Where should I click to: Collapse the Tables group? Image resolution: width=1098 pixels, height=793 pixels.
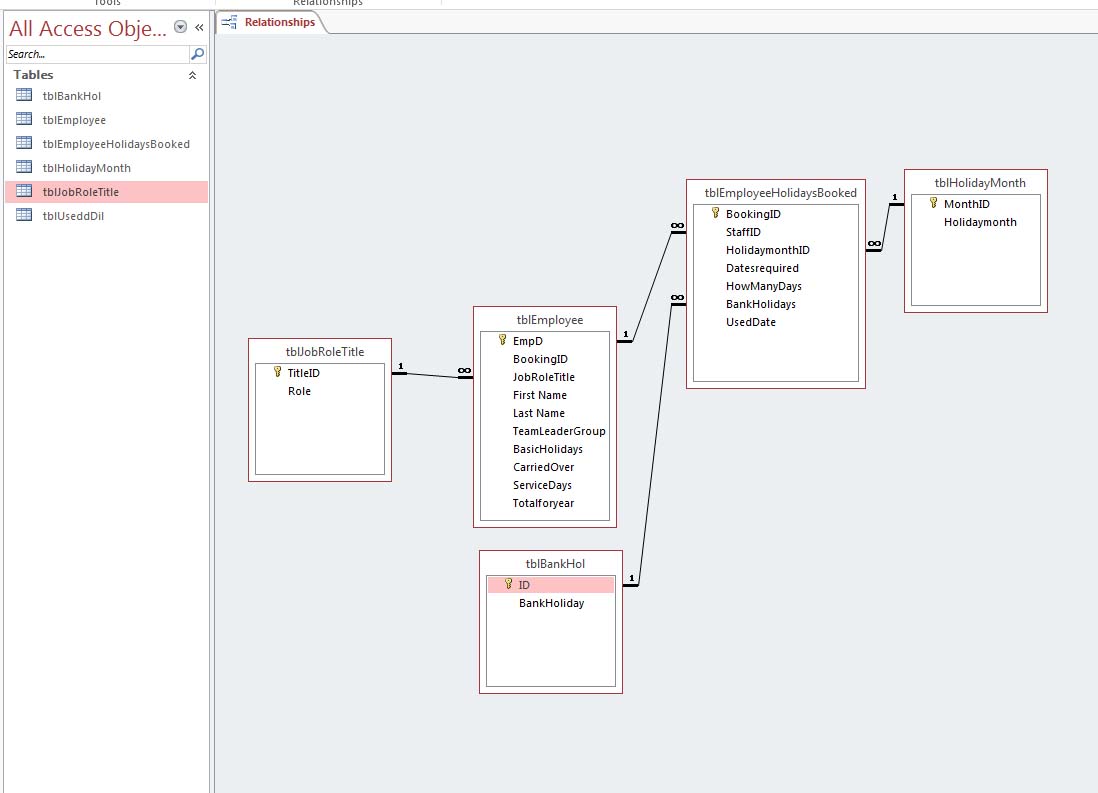tap(192, 75)
